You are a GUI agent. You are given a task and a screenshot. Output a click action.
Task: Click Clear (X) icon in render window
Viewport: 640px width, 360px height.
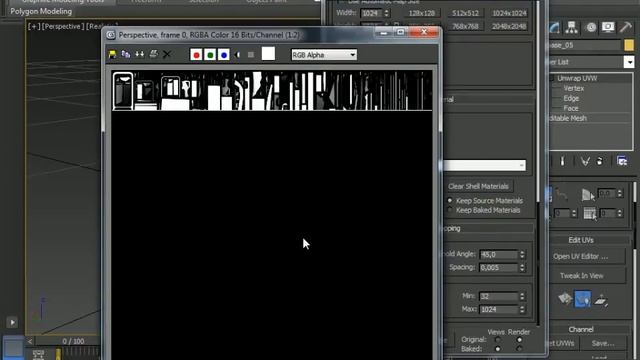click(167, 54)
